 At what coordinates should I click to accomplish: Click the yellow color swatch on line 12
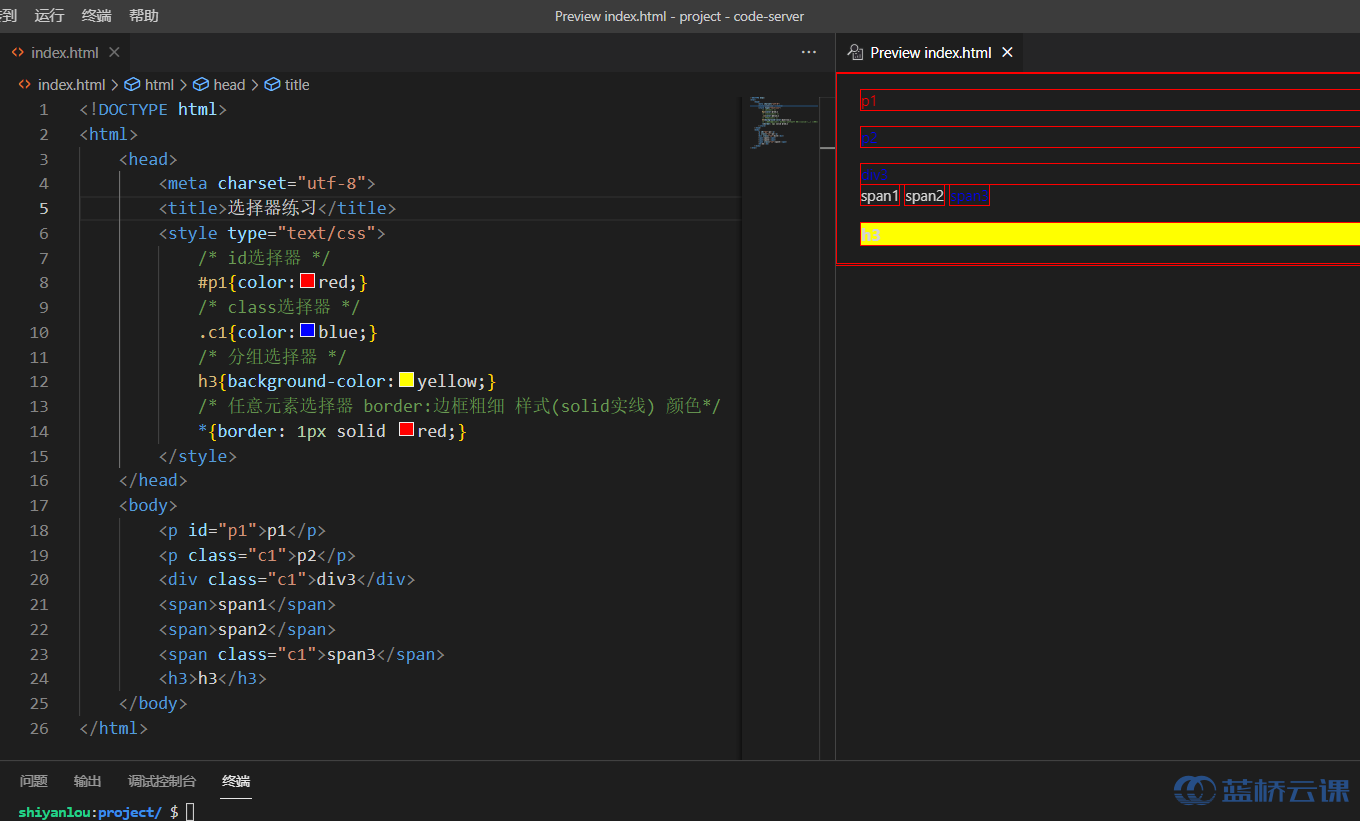[407, 380]
